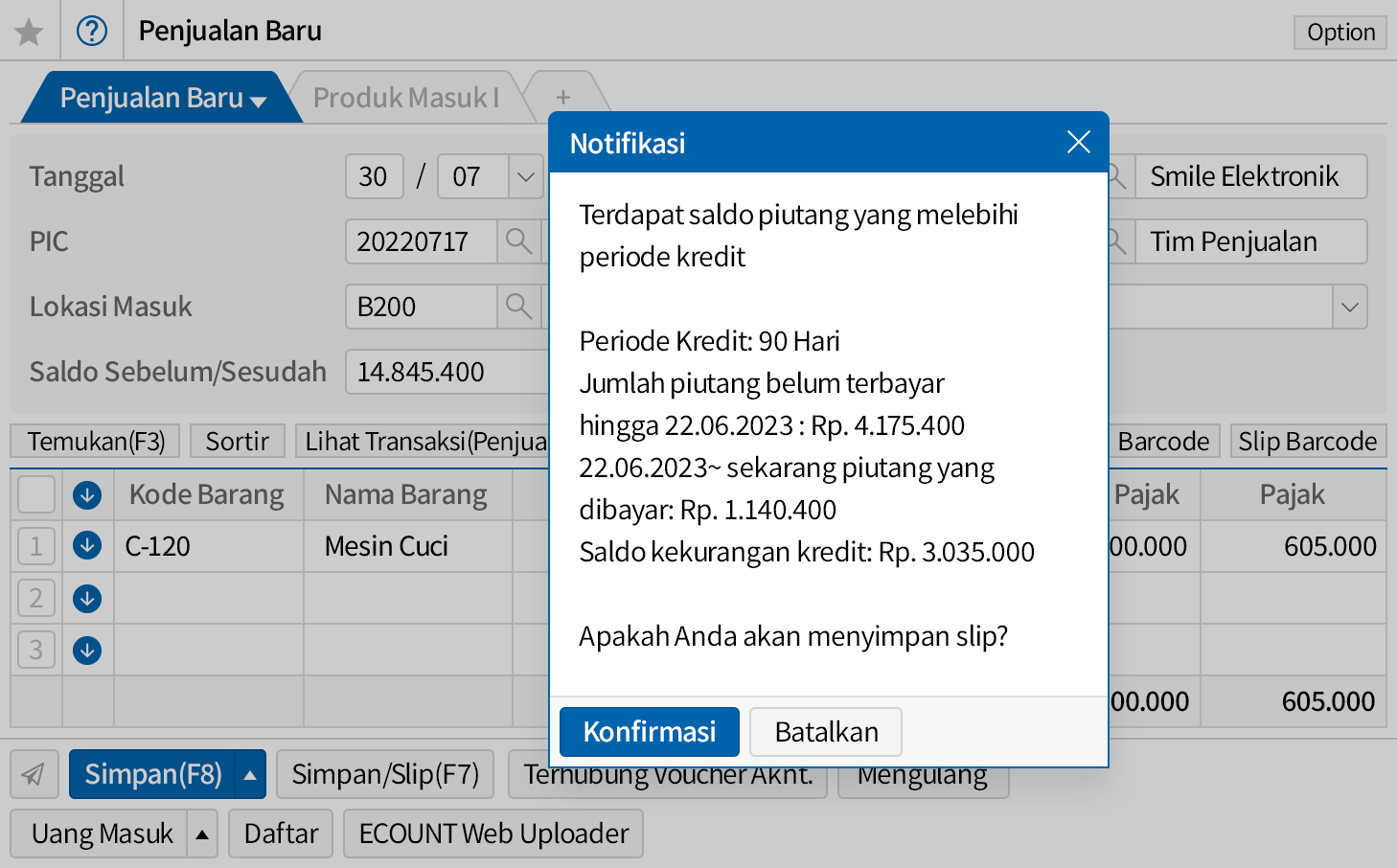This screenshot has width=1397, height=868.
Task: Click the search icon next to Lokasi Masuk
Action: (x=518, y=307)
